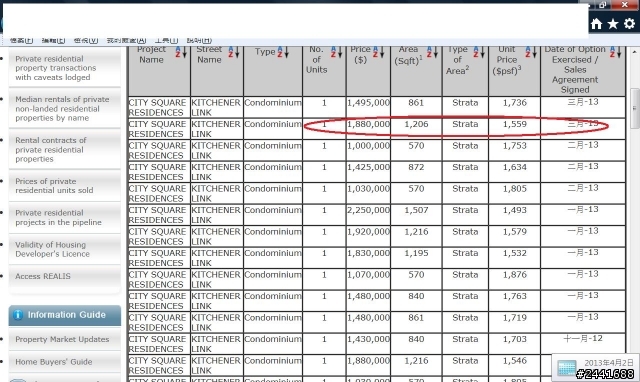This screenshot has width=640, height=382.
Task: Sort by Price ($) column icon
Action: pyautogui.click(x=378, y=52)
